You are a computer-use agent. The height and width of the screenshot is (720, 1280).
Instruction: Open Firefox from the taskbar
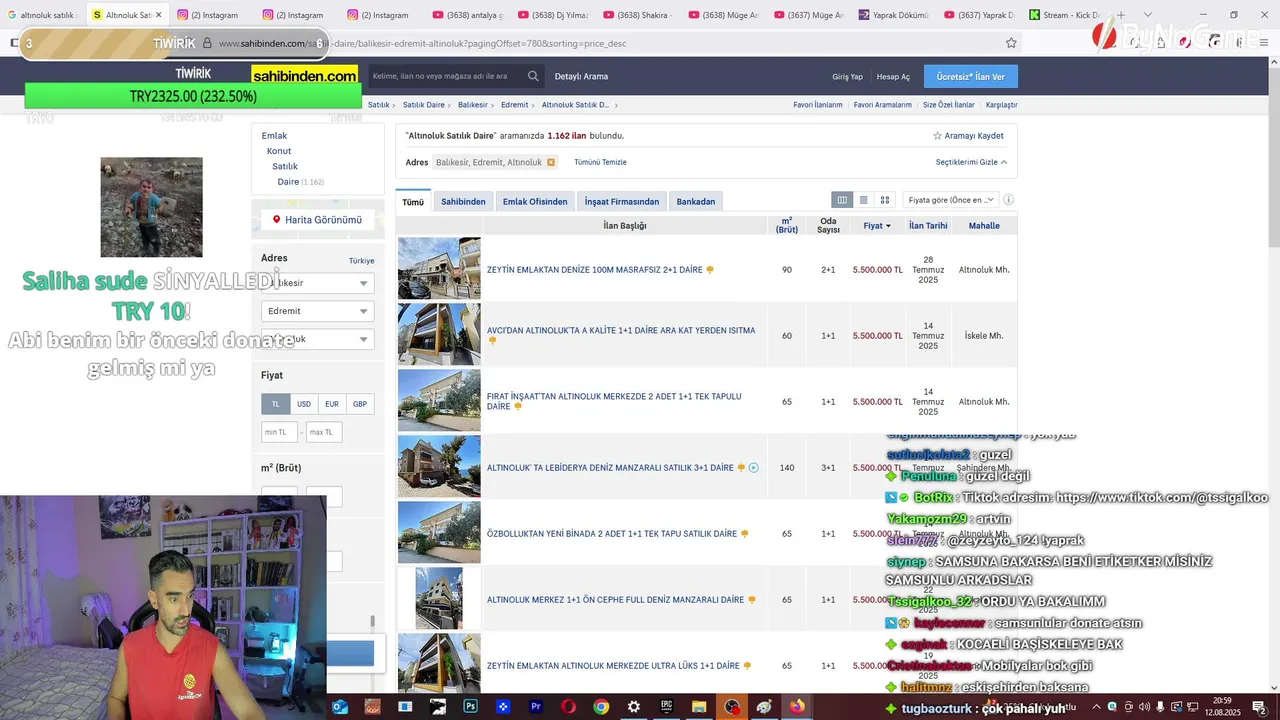797,707
